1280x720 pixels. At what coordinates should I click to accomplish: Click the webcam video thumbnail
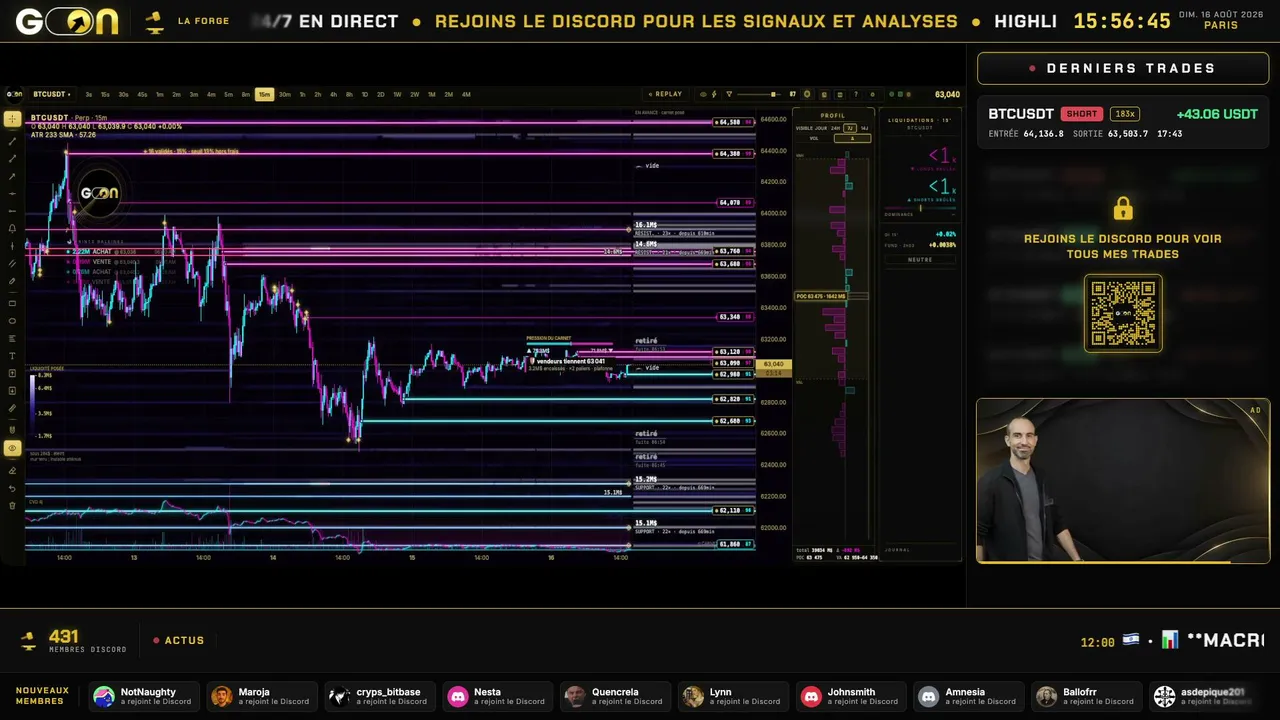1123,481
